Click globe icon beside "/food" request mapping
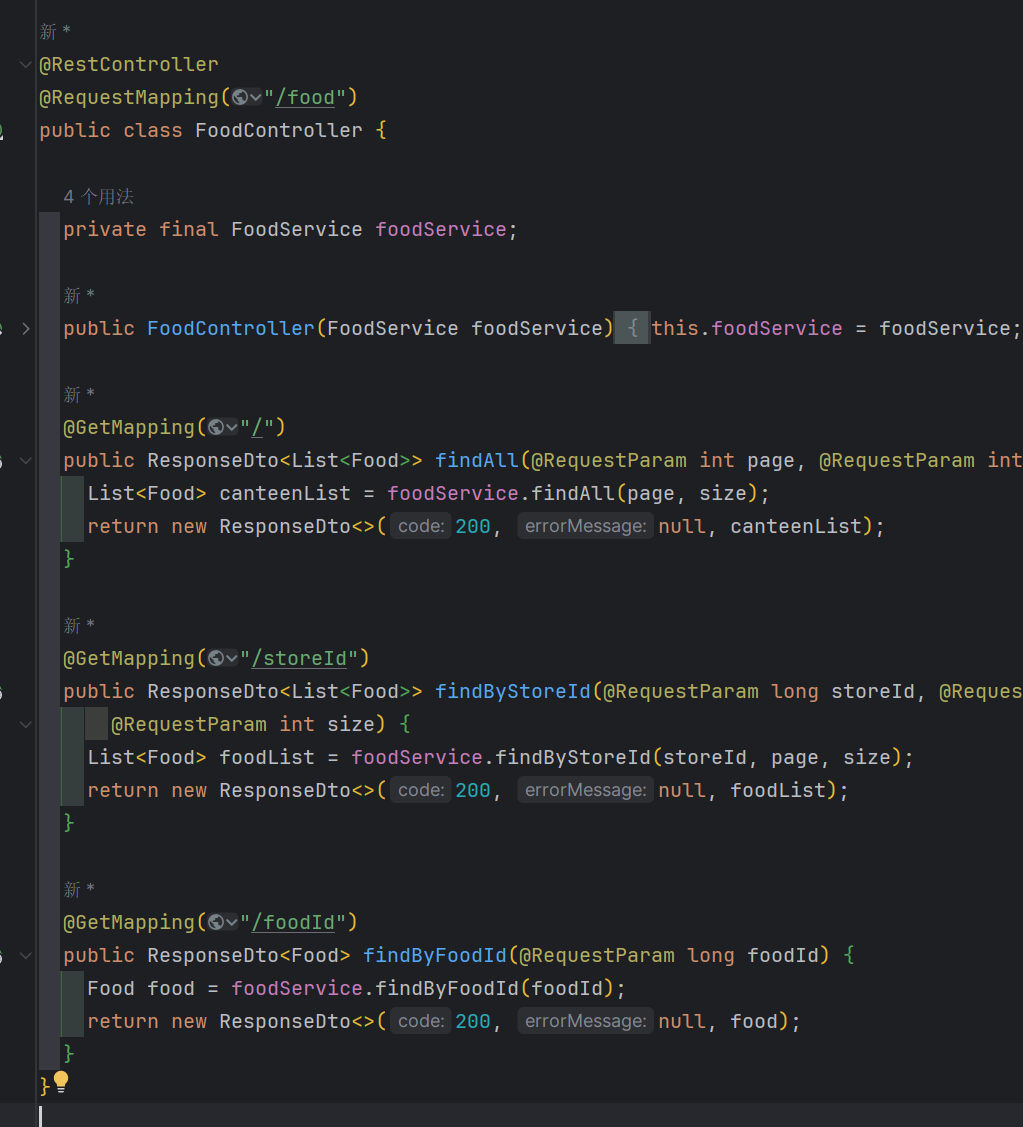The height and width of the screenshot is (1127, 1023). (240, 97)
